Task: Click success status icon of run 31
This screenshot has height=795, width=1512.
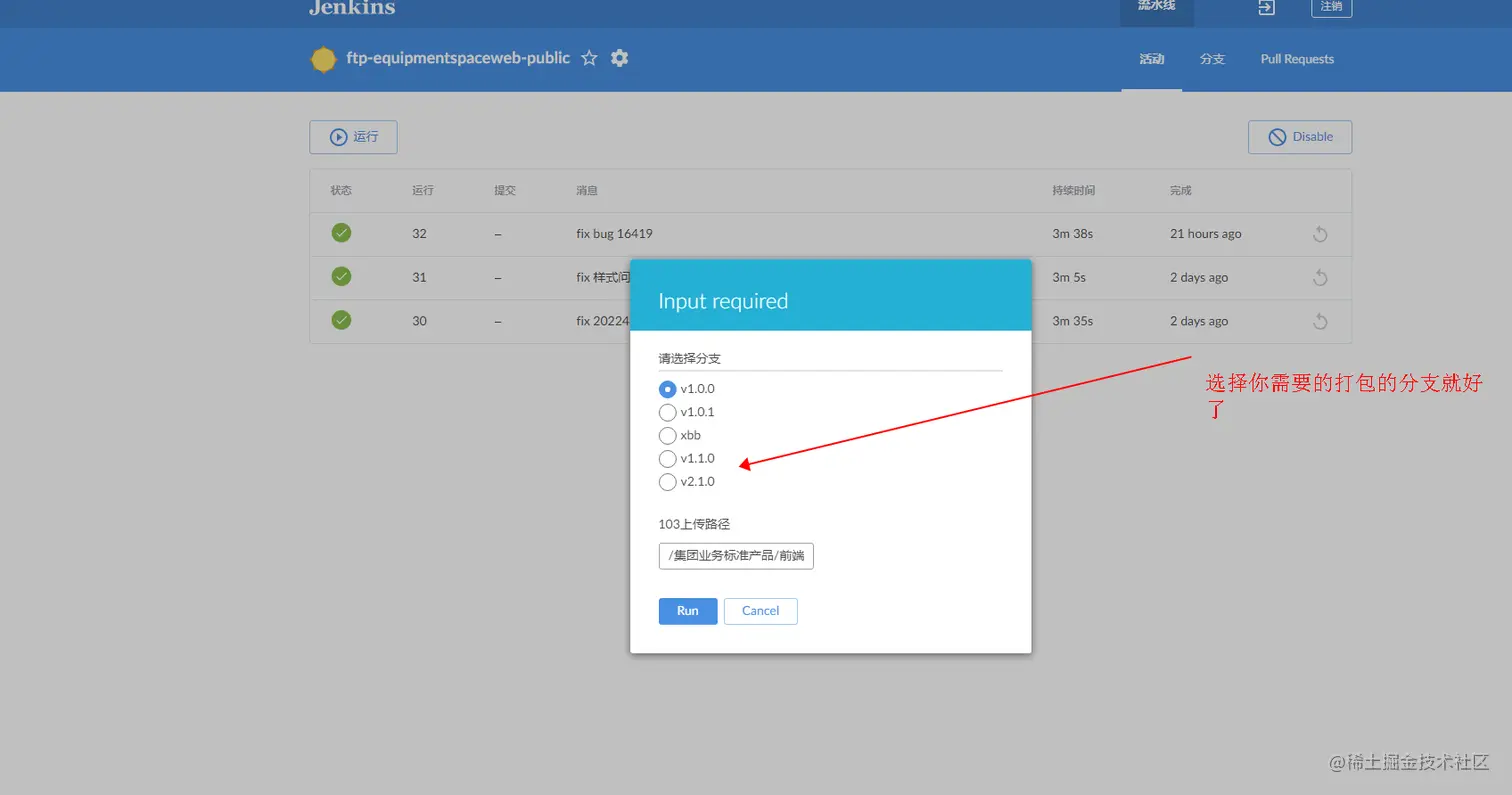Action: (x=341, y=276)
